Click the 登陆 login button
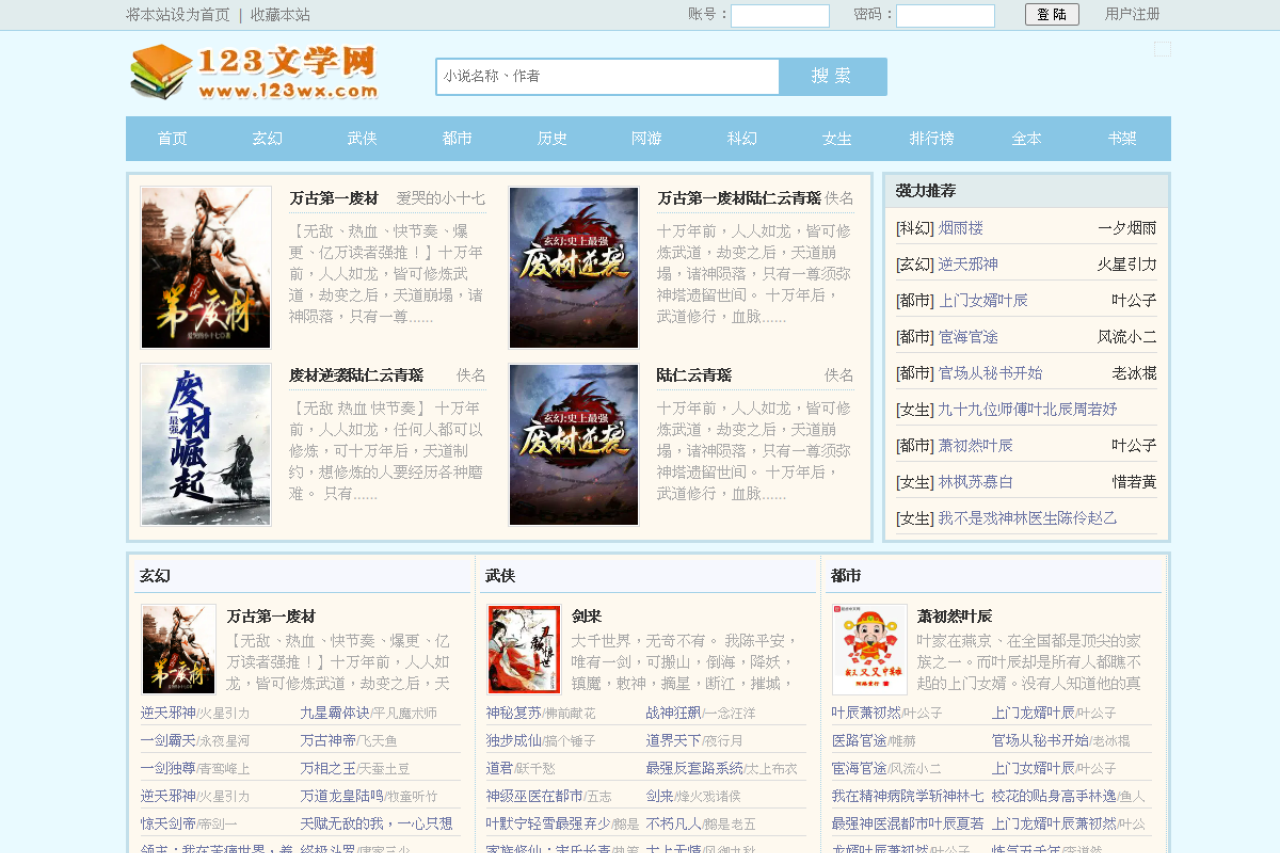The height and width of the screenshot is (853, 1280). [x=1052, y=15]
